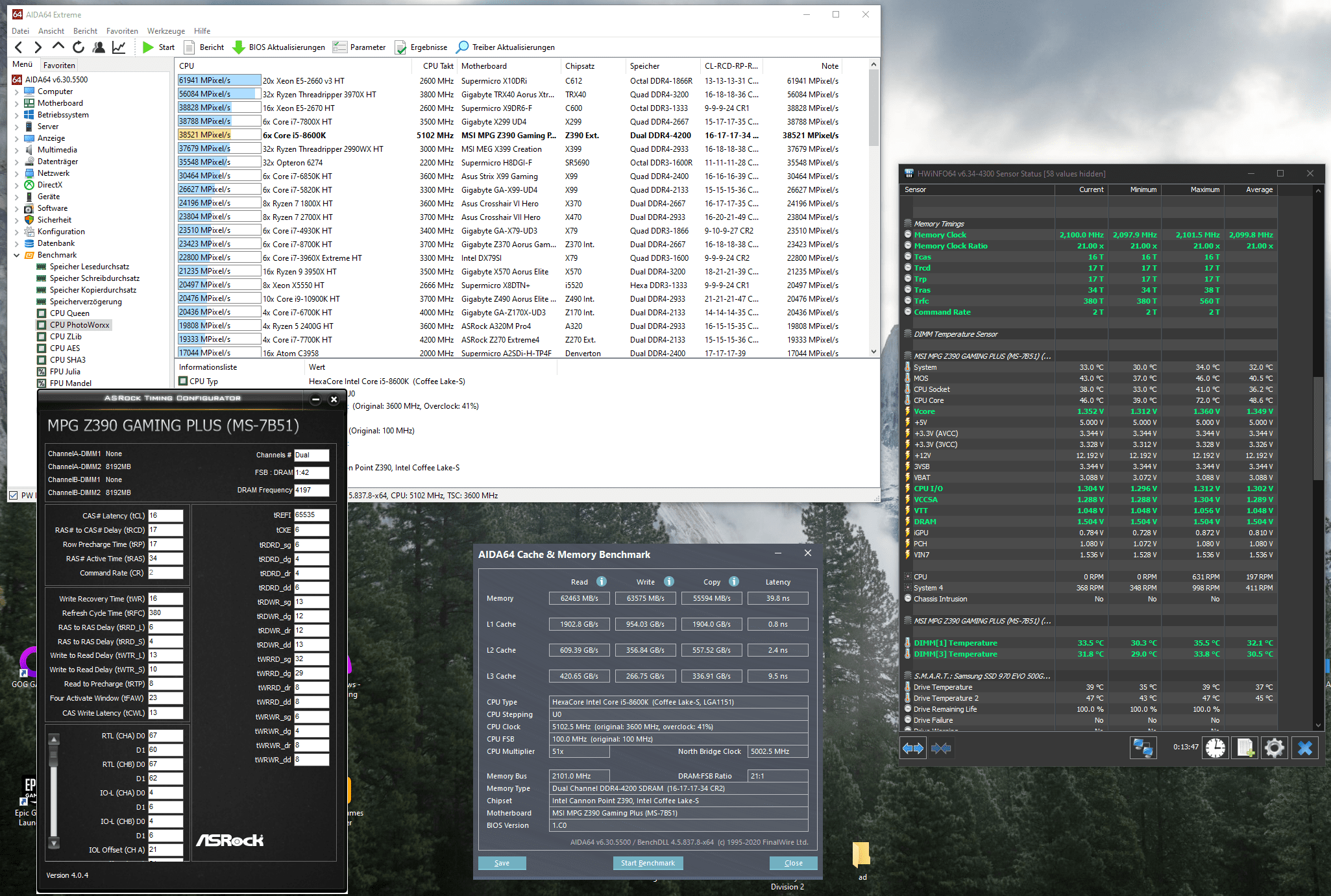Open Treiber Aktualisierungen in toolbar

point(506,47)
